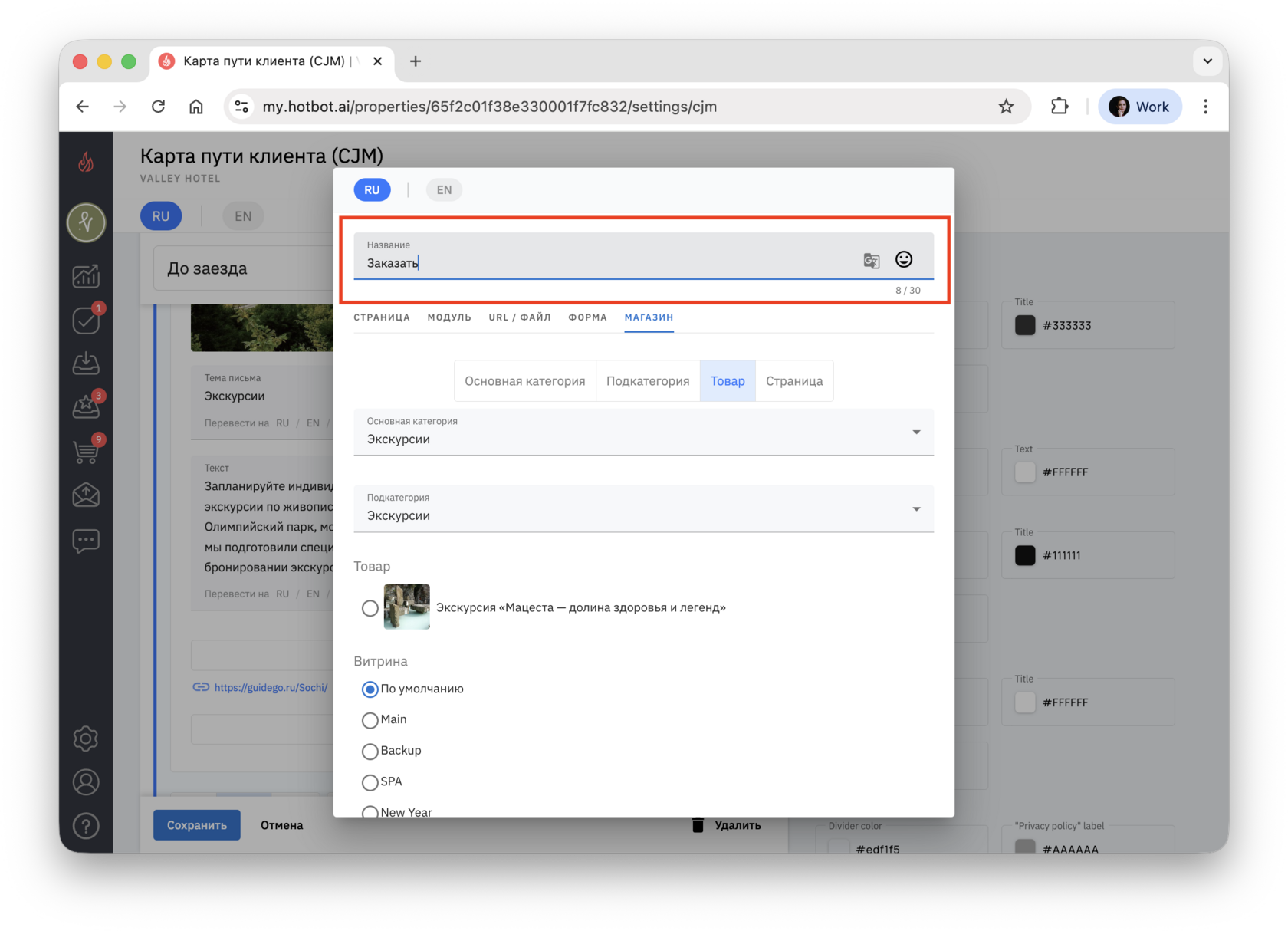The height and width of the screenshot is (931, 1288).
Task: Choose the Основная категория segment button
Action: coord(525,381)
